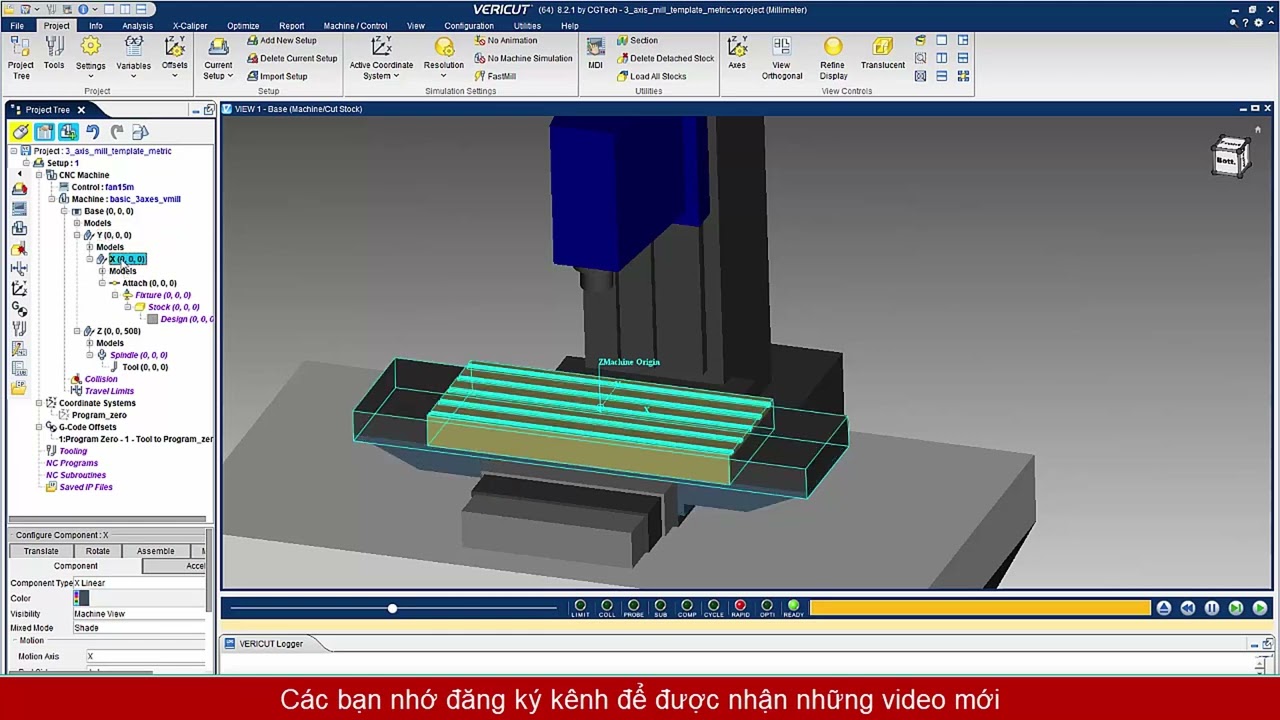
Task: Step the simulation forward
Action: 1236,608
